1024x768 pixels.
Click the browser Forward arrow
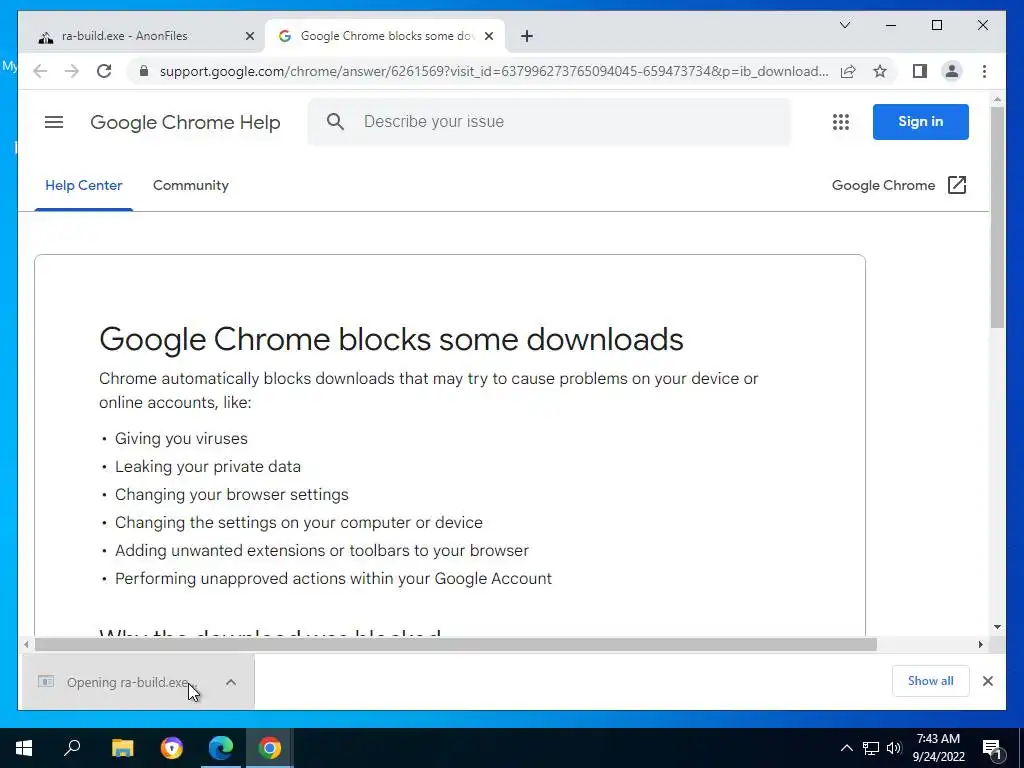[72, 71]
